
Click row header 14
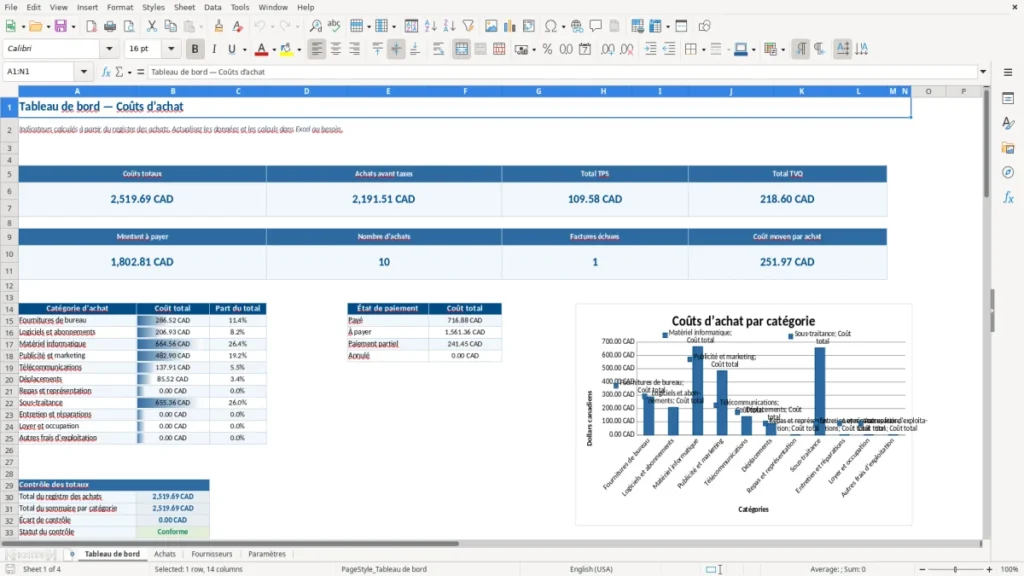click(9, 309)
